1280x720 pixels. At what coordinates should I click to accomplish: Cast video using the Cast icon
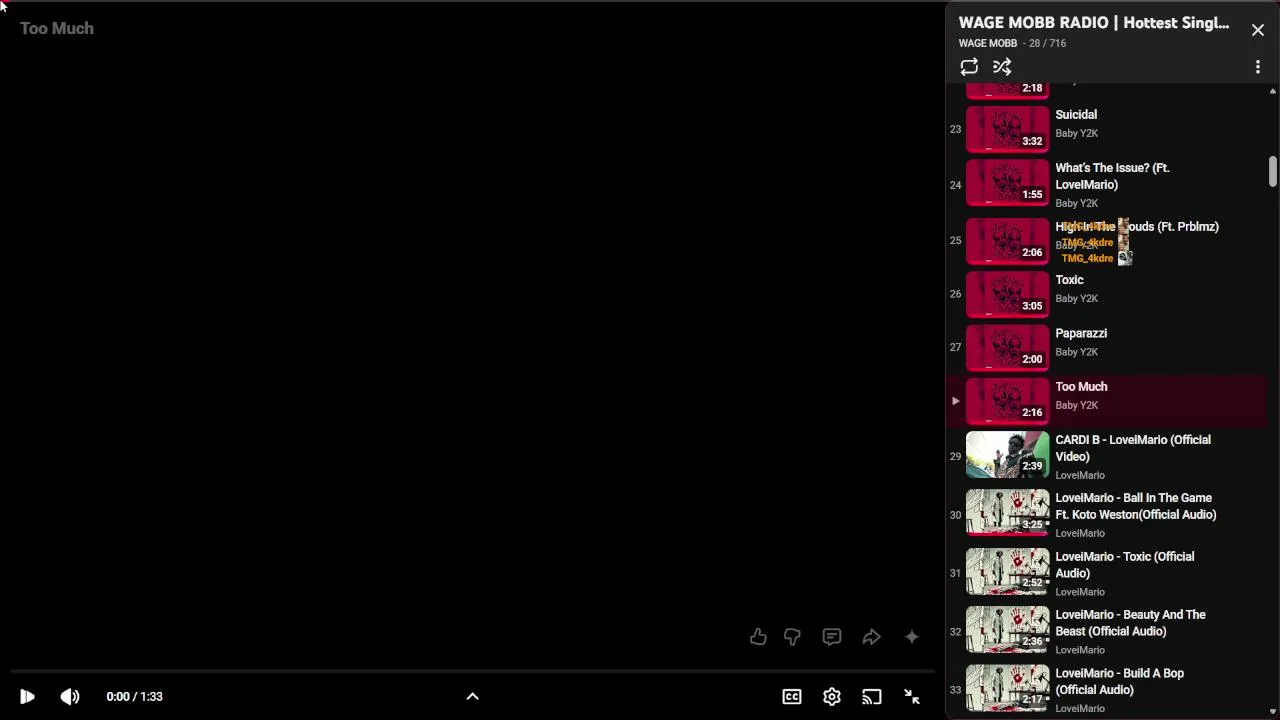pos(872,697)
